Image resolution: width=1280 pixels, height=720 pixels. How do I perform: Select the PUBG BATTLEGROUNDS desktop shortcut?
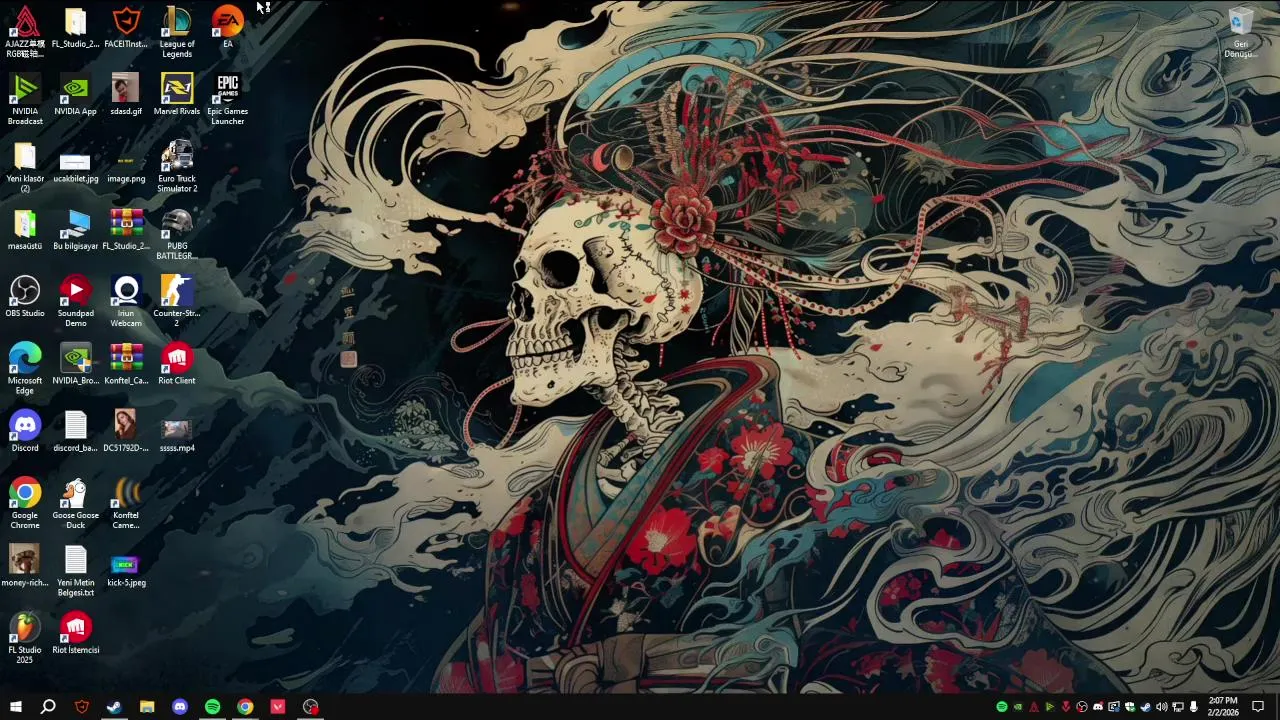coord(177,233)
